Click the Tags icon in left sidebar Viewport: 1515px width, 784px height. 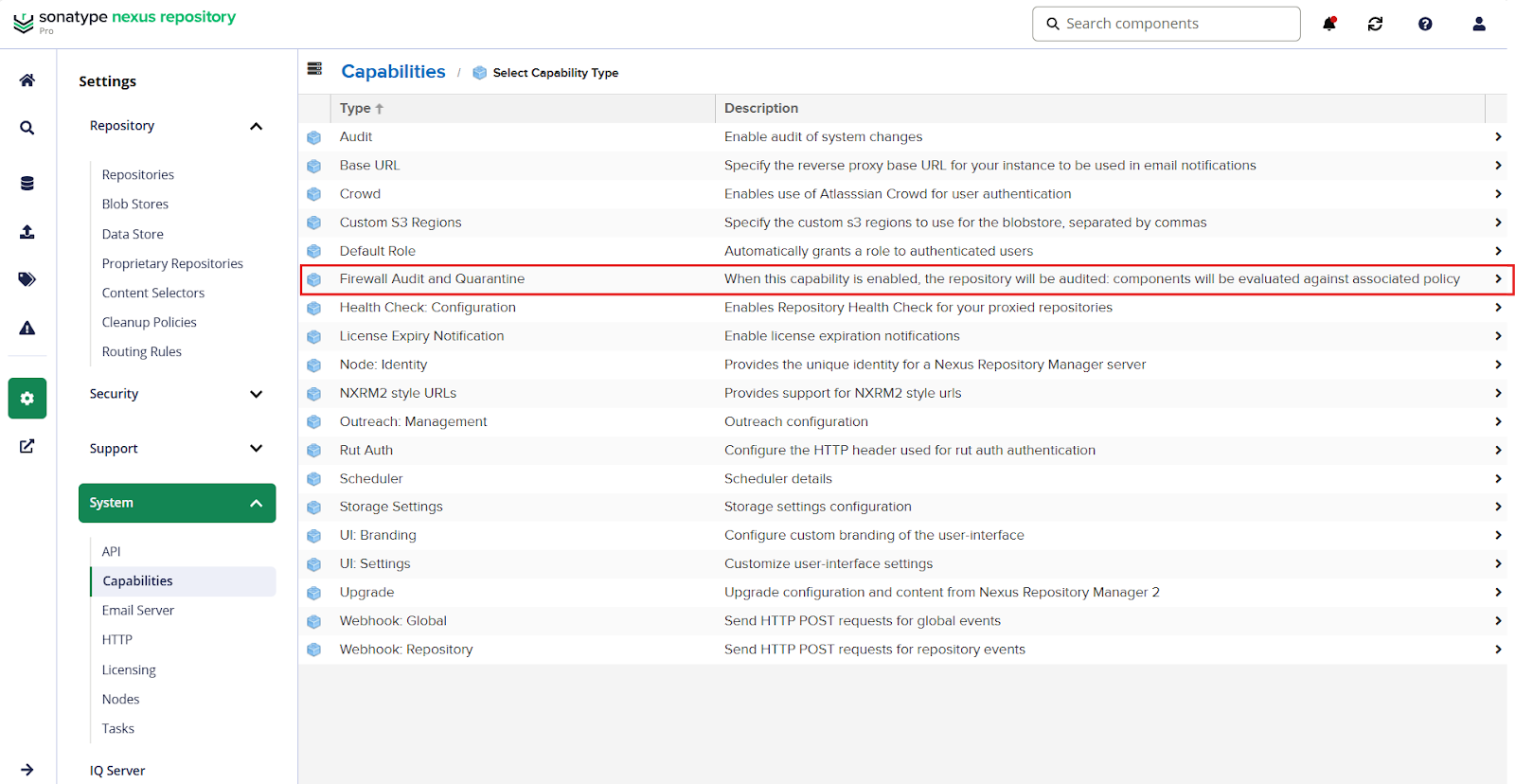coord(27,279)
